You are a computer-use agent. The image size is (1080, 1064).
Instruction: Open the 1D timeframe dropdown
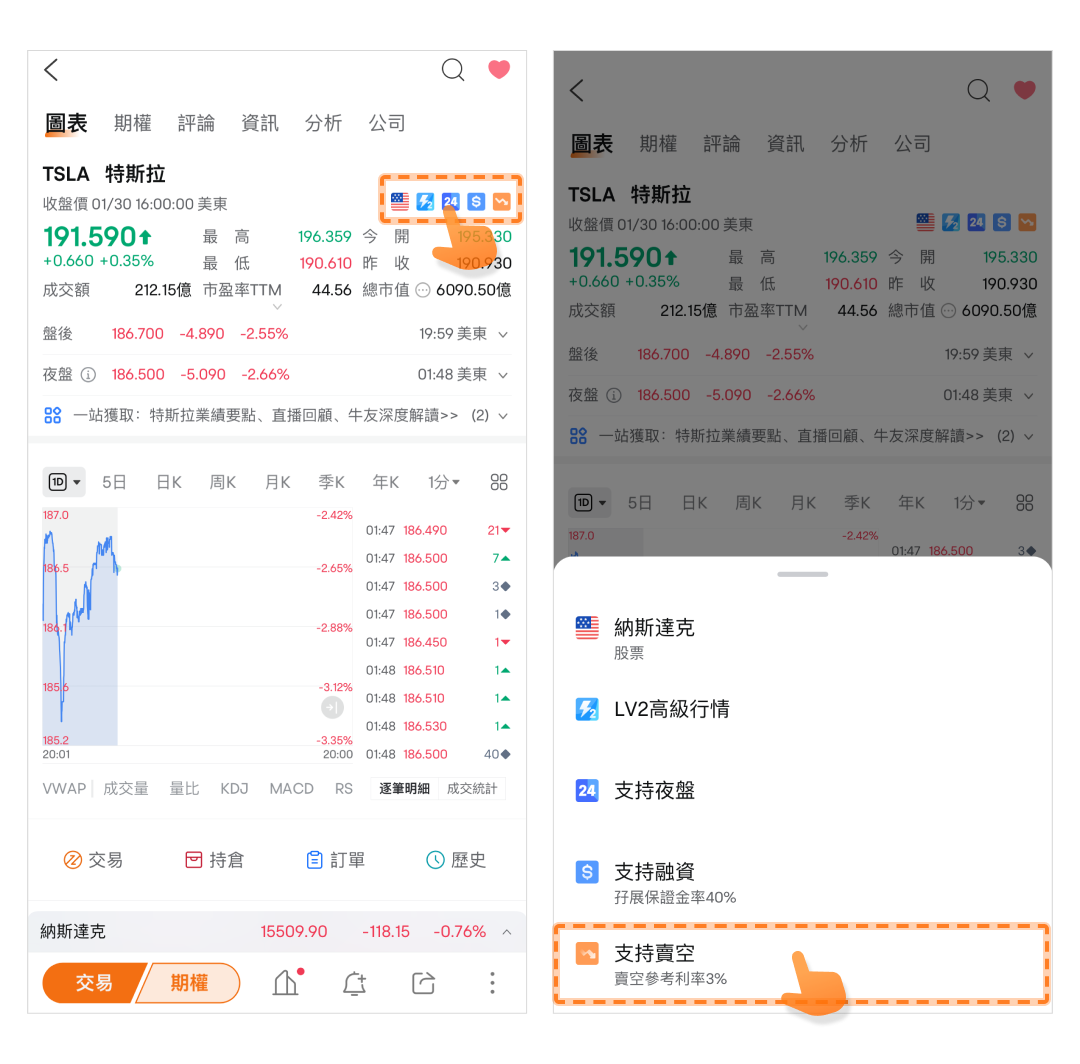(x=64, y=482)
